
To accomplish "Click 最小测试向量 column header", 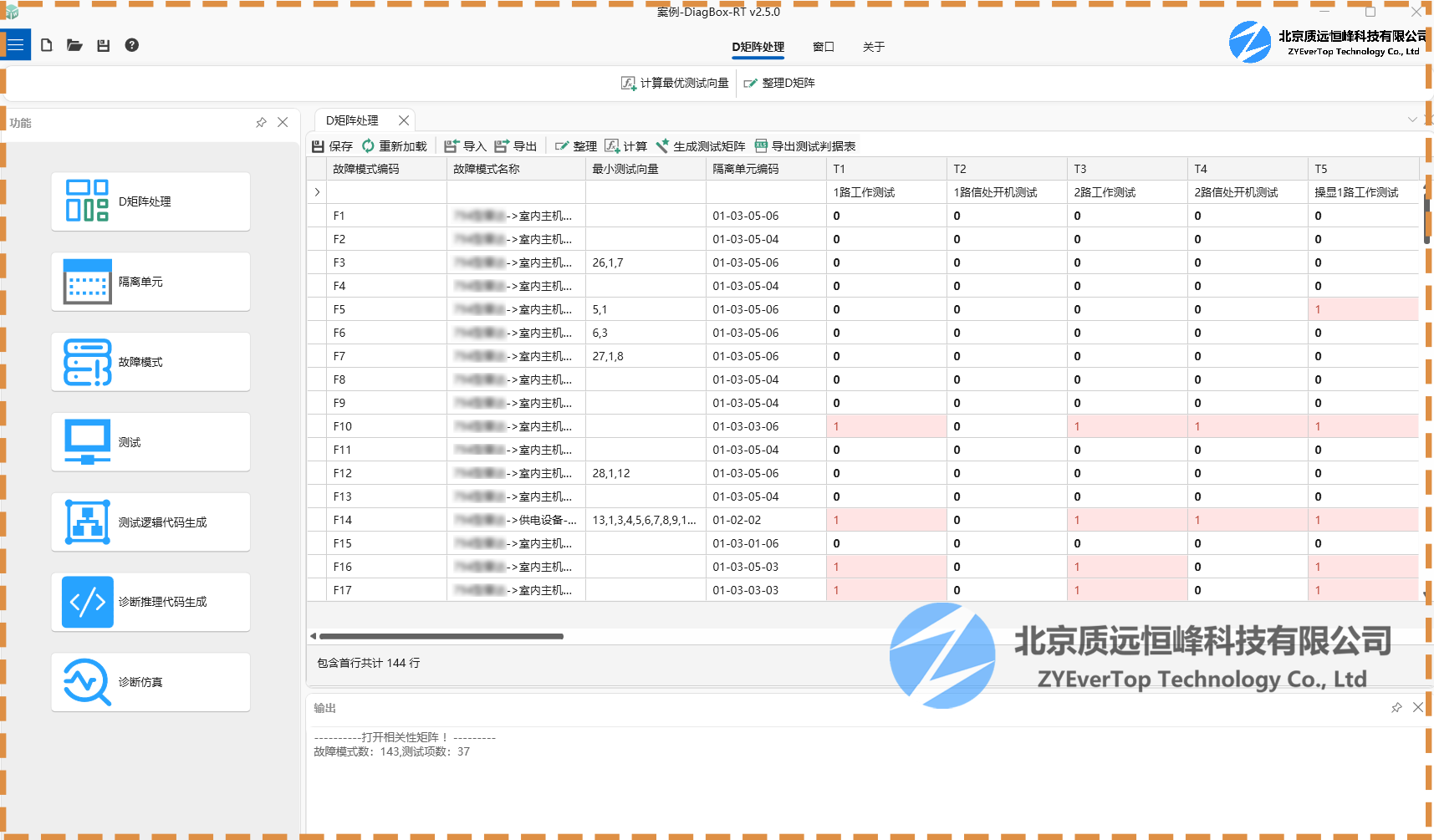I will [646, 169].
